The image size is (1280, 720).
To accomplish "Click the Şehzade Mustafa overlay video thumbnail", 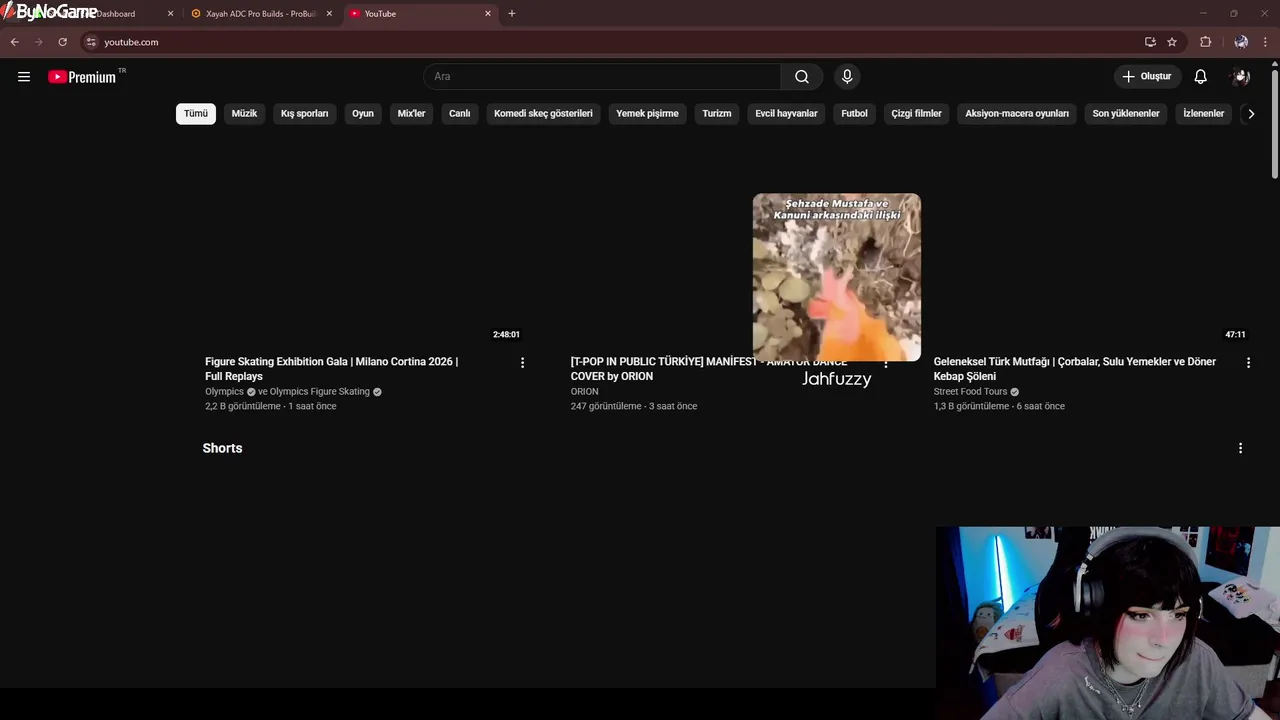I will pyautogui.click(x=837, y=277).
